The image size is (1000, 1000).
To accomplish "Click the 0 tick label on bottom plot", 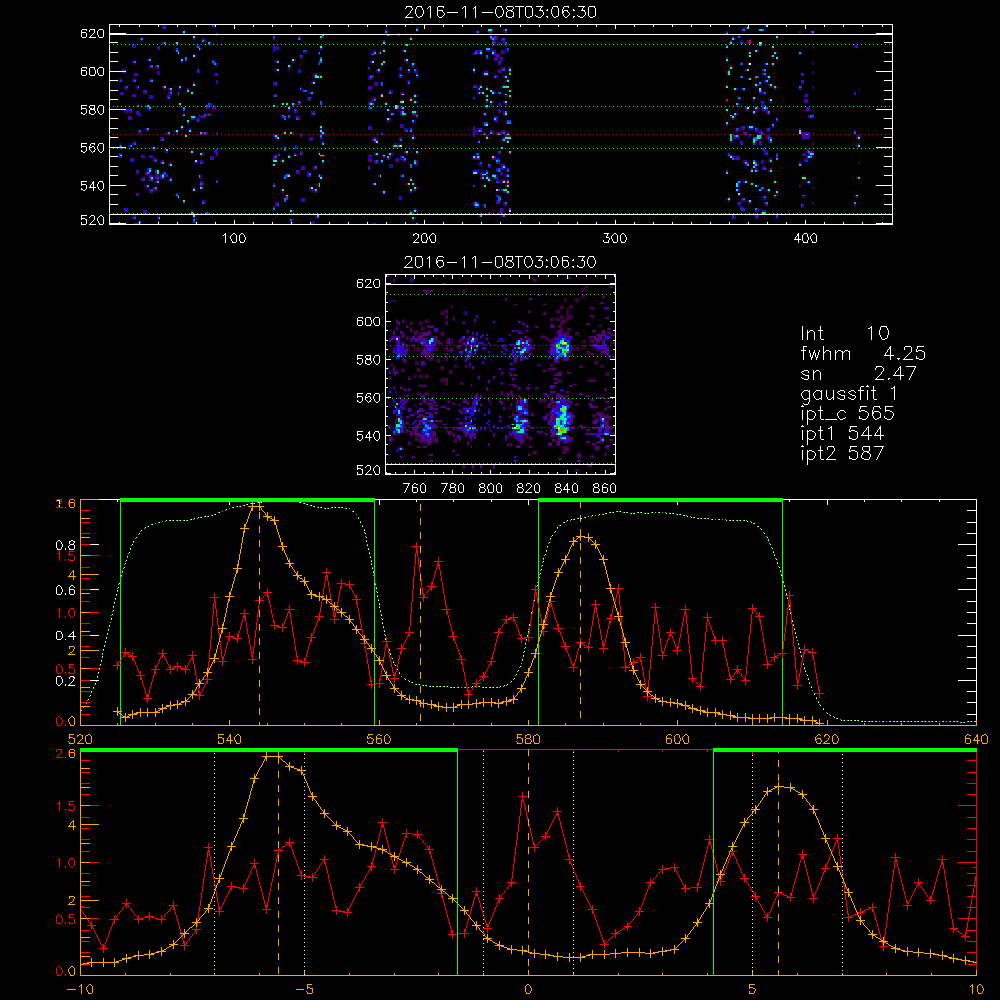I will tap(528, 989).
